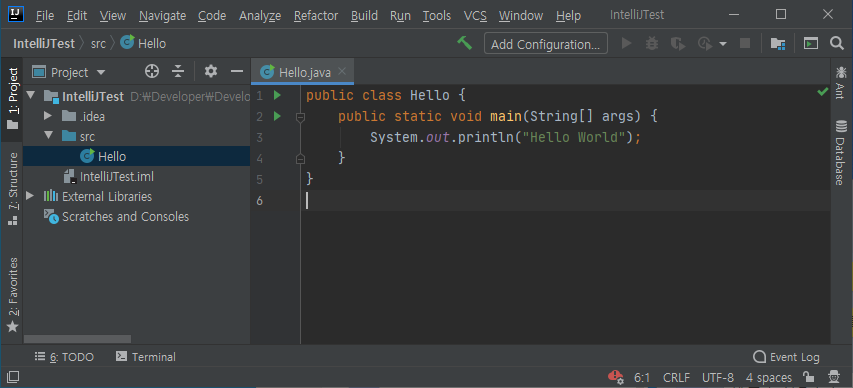Select the Hello.java editor tab
This screenshot has height=388, width=853.
(302, 71)
